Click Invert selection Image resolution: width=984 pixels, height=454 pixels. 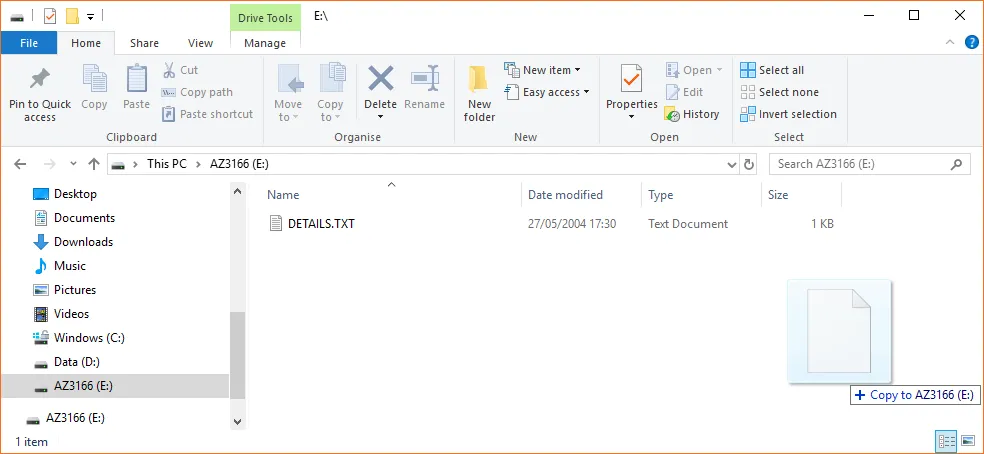(x=788, y=114)
